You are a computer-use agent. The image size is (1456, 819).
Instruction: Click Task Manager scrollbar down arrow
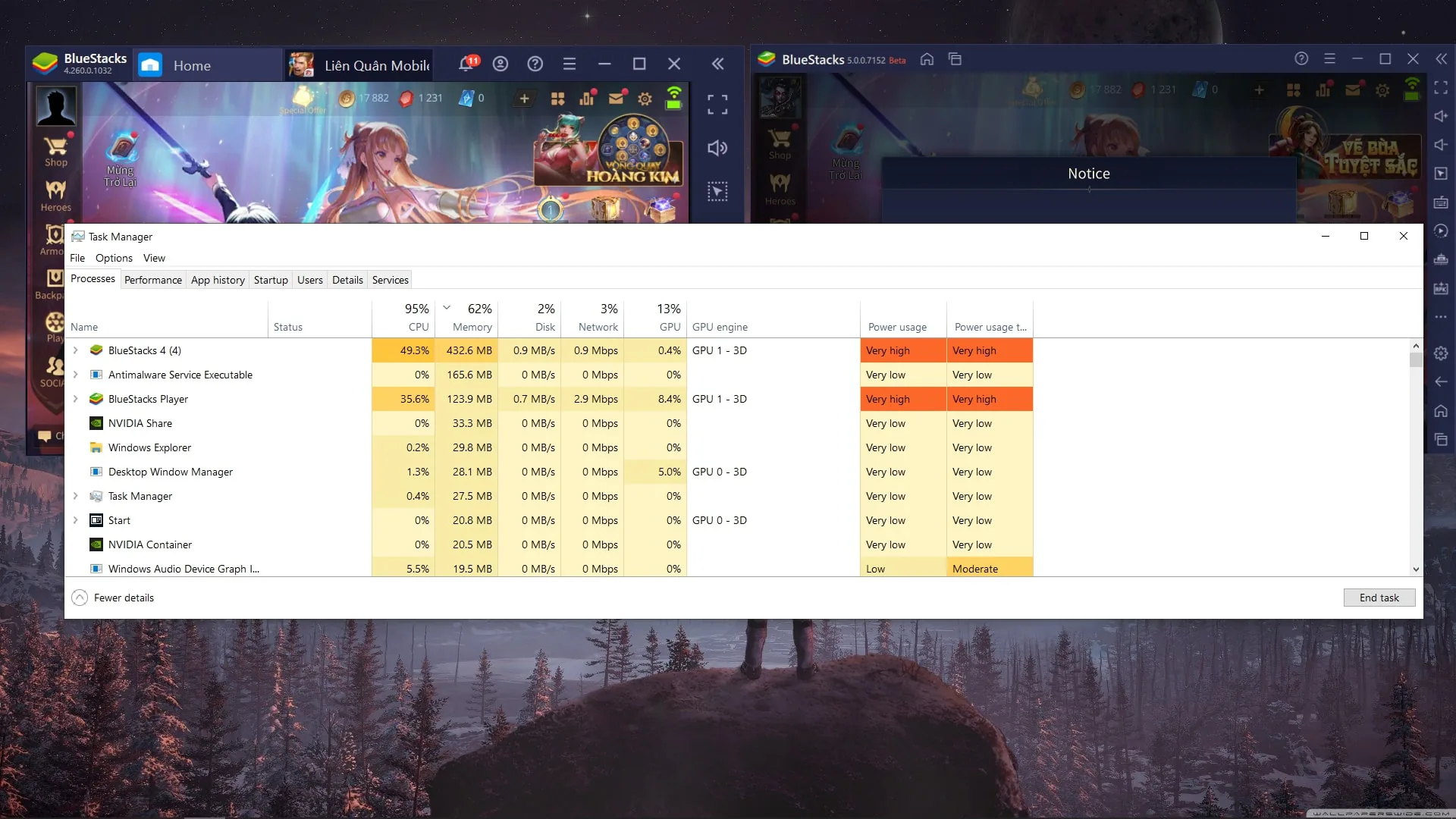click(x=1416, y=570)
